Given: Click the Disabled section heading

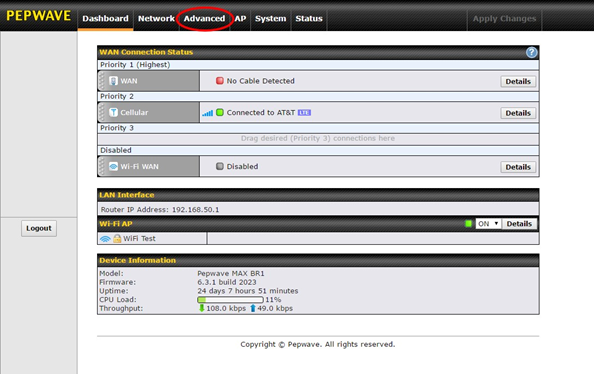Looking at the screenshot, I should [x=116, y=150].
